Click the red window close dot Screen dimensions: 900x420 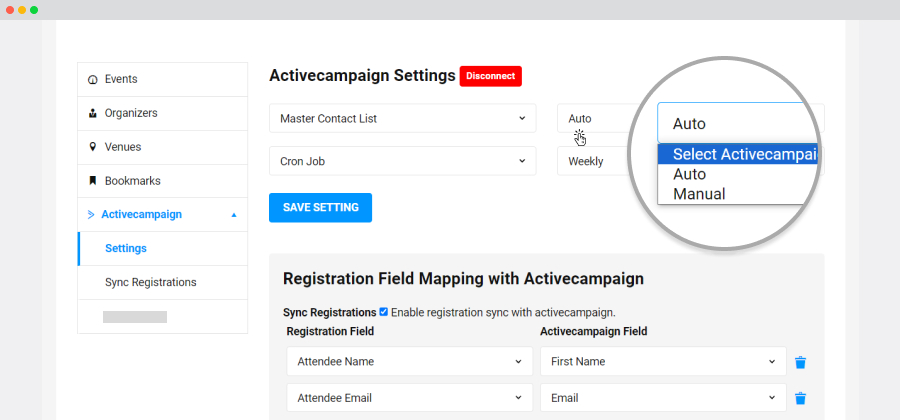click(x=10, y=10)
